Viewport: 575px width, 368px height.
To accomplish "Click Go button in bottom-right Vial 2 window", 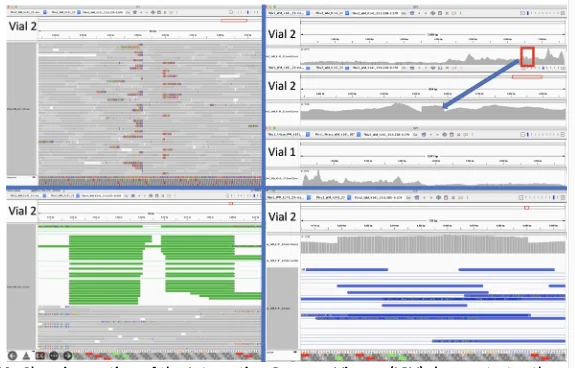I will [x=408, y=197].
